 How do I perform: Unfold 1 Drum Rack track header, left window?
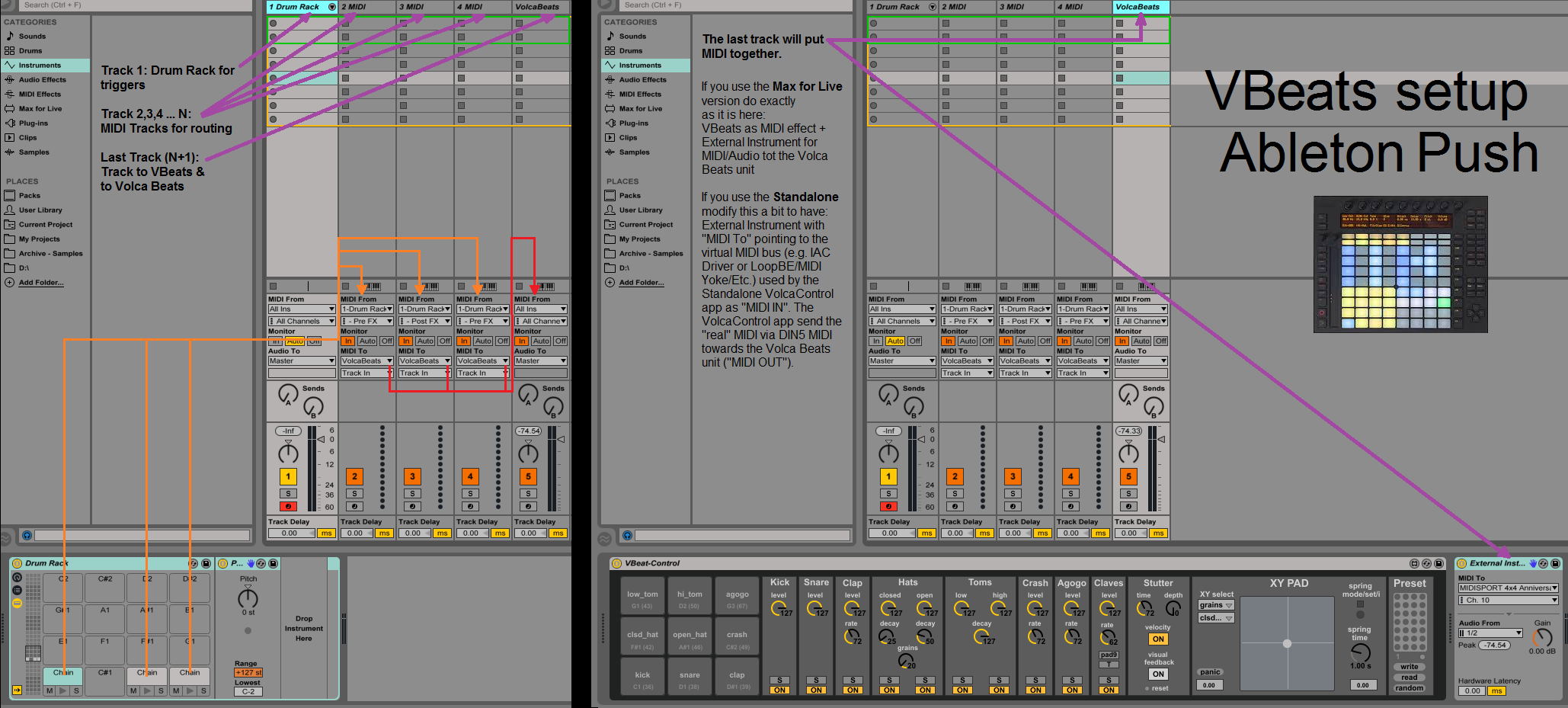[x=331, y=7]
